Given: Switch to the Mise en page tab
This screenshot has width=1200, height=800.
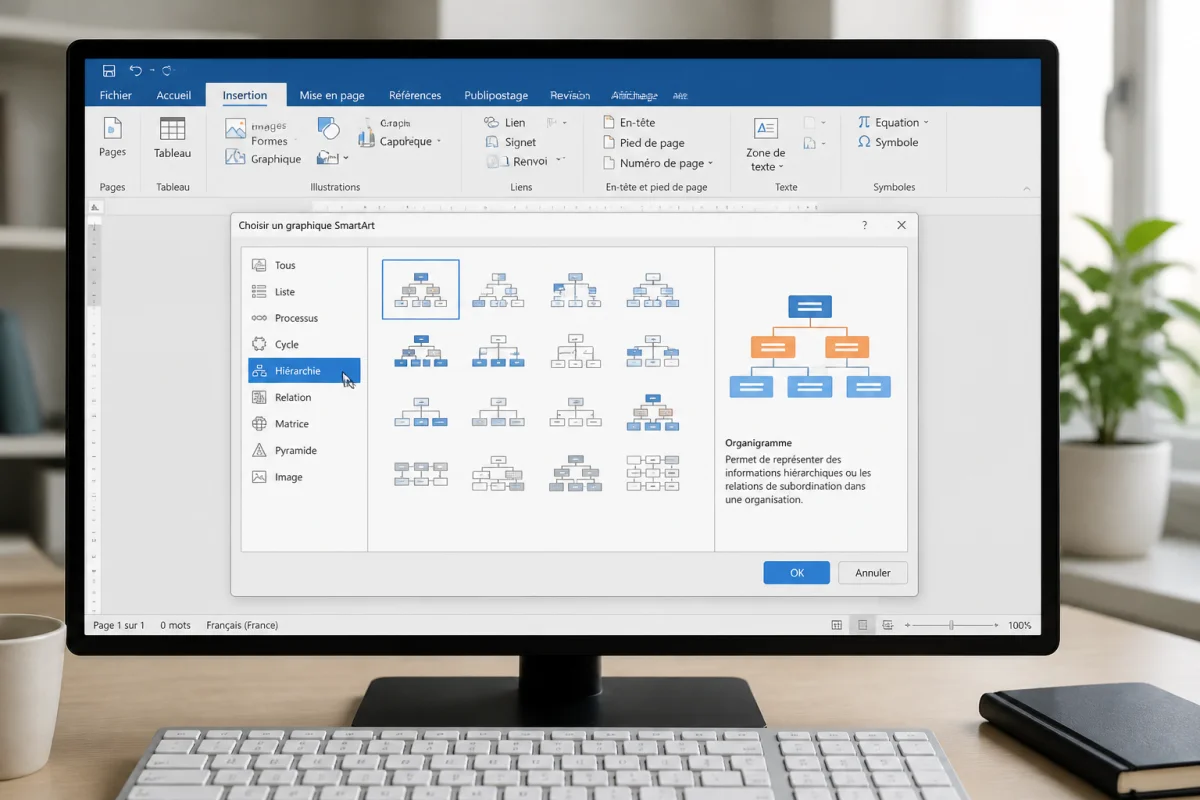Looking at the screenshot, I should pyautogui.click(x=332, y=96).
